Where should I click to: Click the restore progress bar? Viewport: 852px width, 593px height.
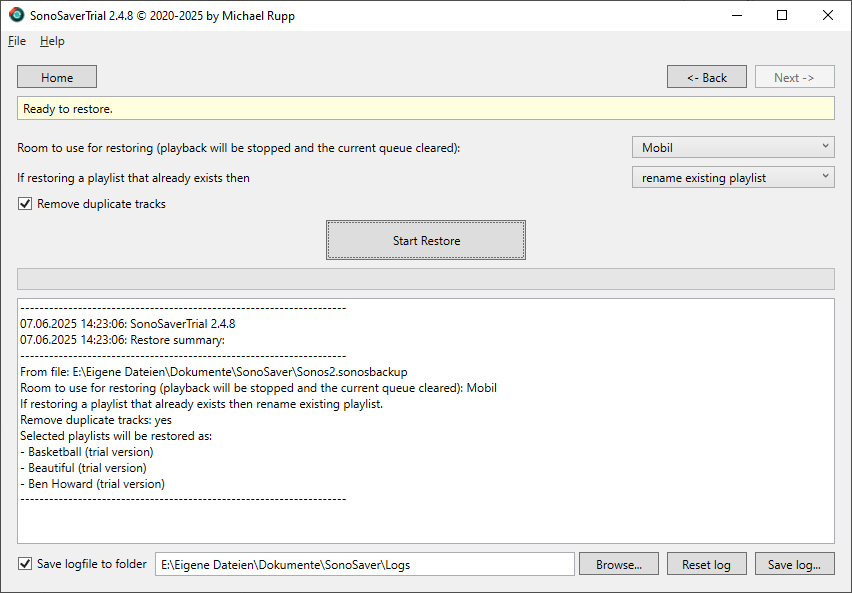(x=425, y=279)
